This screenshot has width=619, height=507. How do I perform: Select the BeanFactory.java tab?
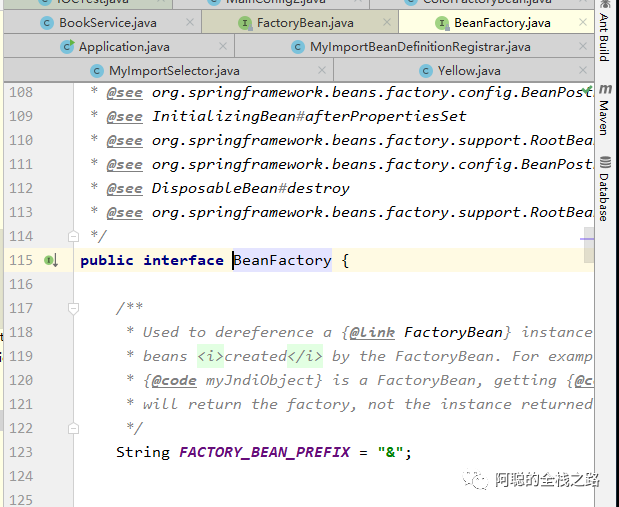[496, 23]
